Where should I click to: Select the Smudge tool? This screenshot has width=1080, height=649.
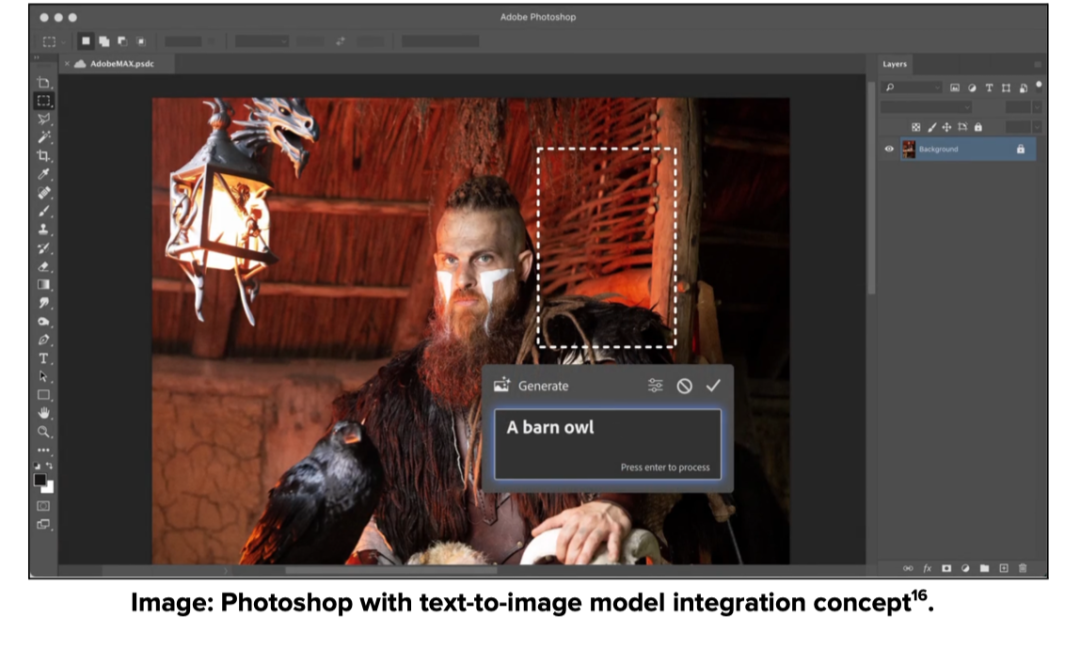(43, 303)
